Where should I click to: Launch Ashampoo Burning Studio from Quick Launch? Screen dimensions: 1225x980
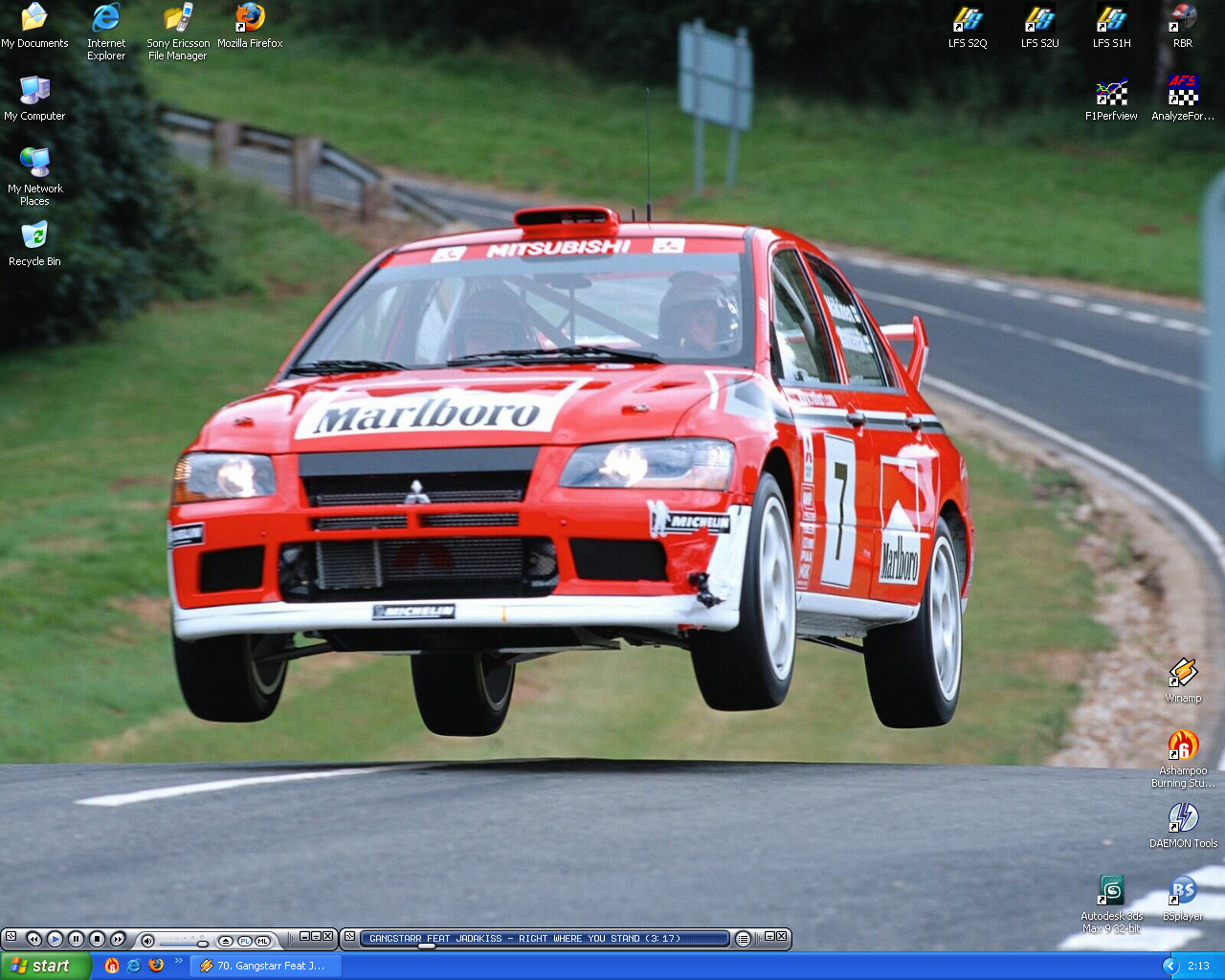point(112,966)
